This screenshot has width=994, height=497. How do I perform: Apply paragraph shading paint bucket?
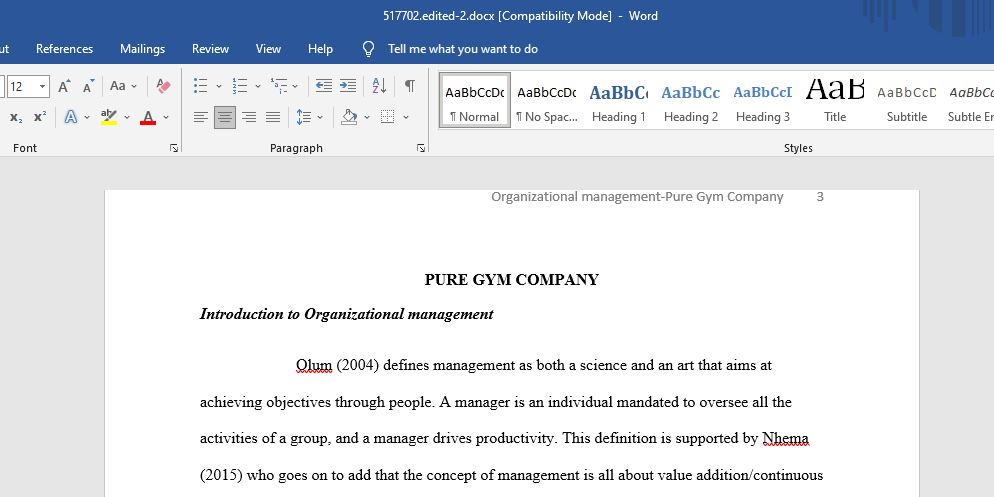tap(349, 117)
